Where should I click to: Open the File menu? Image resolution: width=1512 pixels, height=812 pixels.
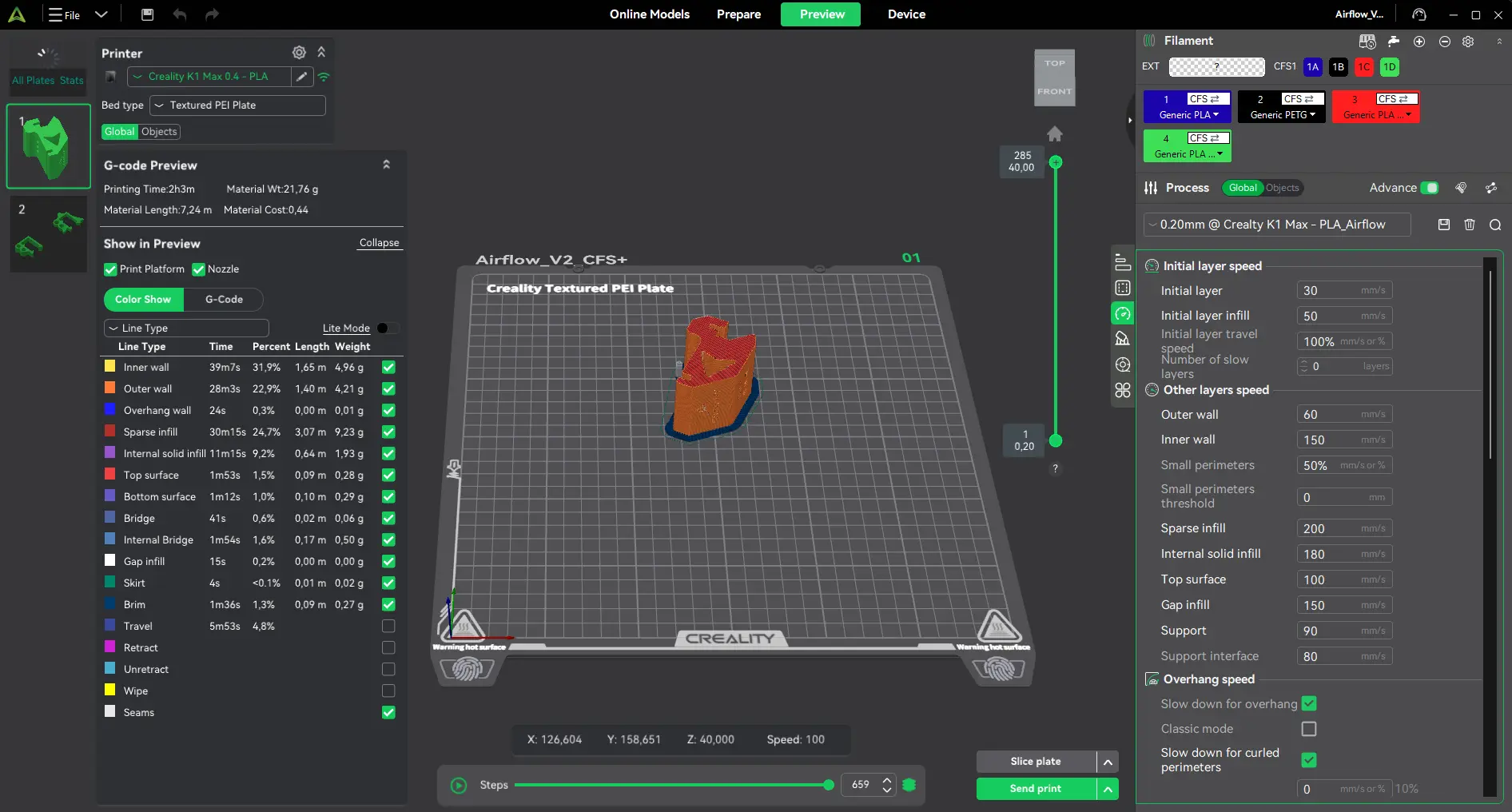click(x=64, y=14)
